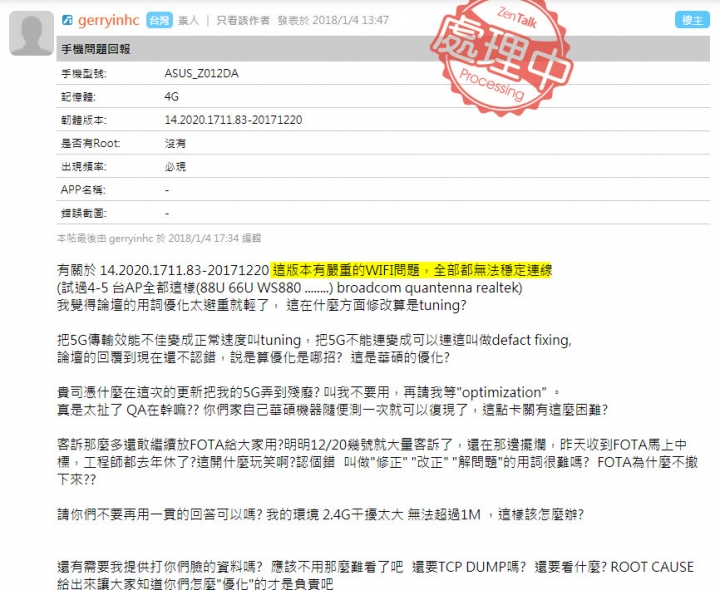The image size is (720, 590).
Task: Click the sentence with "optimization" in quotes
Action: coord(309,393)
